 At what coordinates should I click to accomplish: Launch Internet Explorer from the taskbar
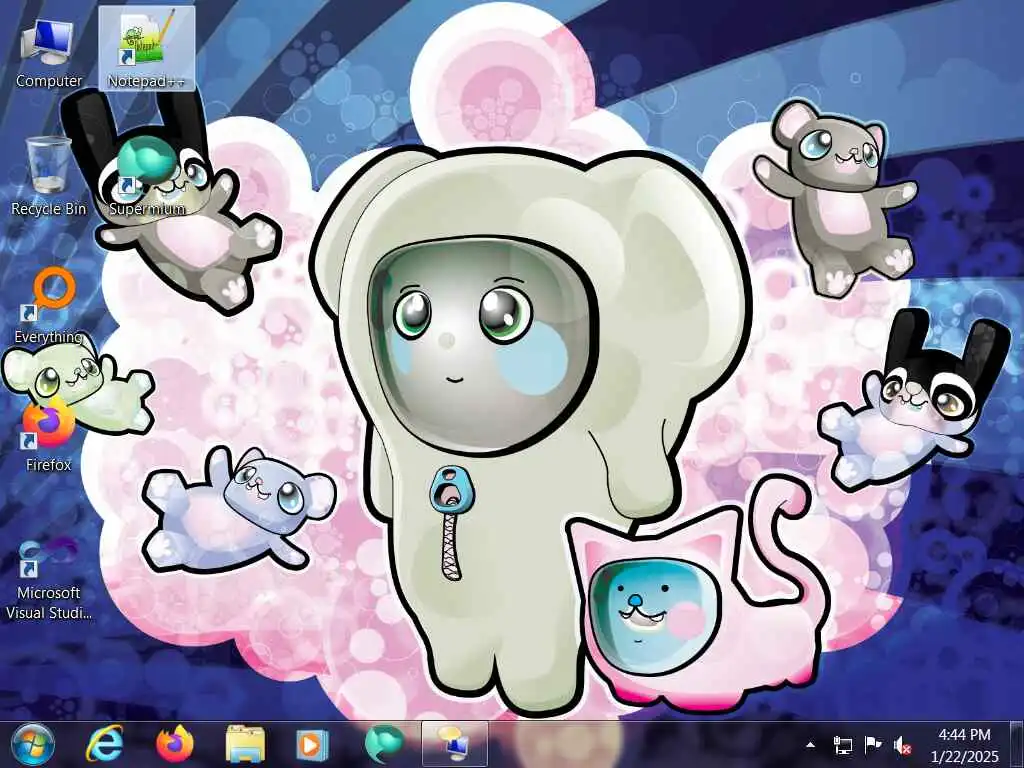point(105,744)
